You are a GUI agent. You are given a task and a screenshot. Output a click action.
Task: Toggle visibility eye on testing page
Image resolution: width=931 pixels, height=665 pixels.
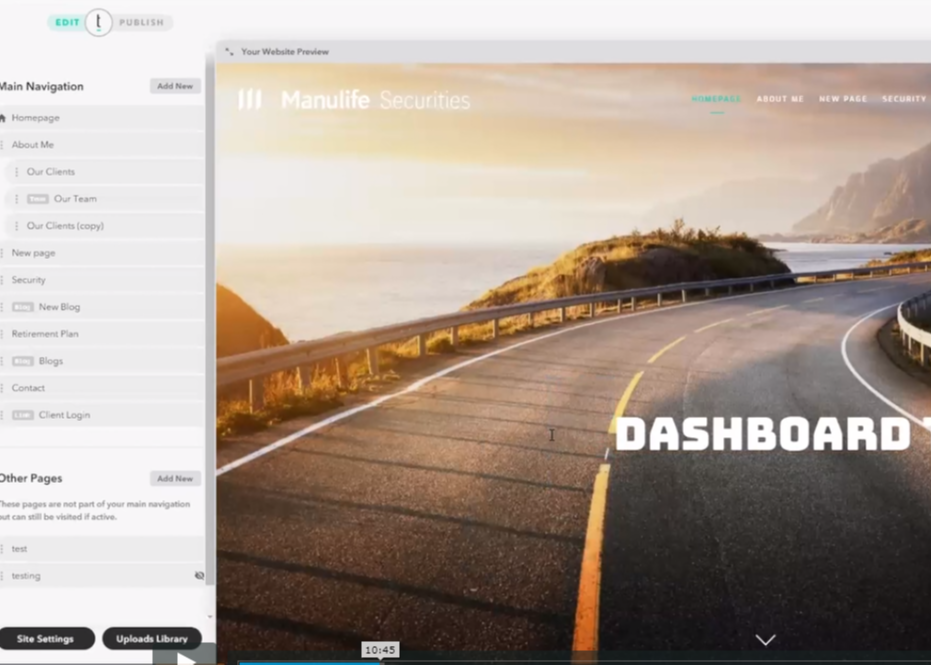tap(200, 575)
